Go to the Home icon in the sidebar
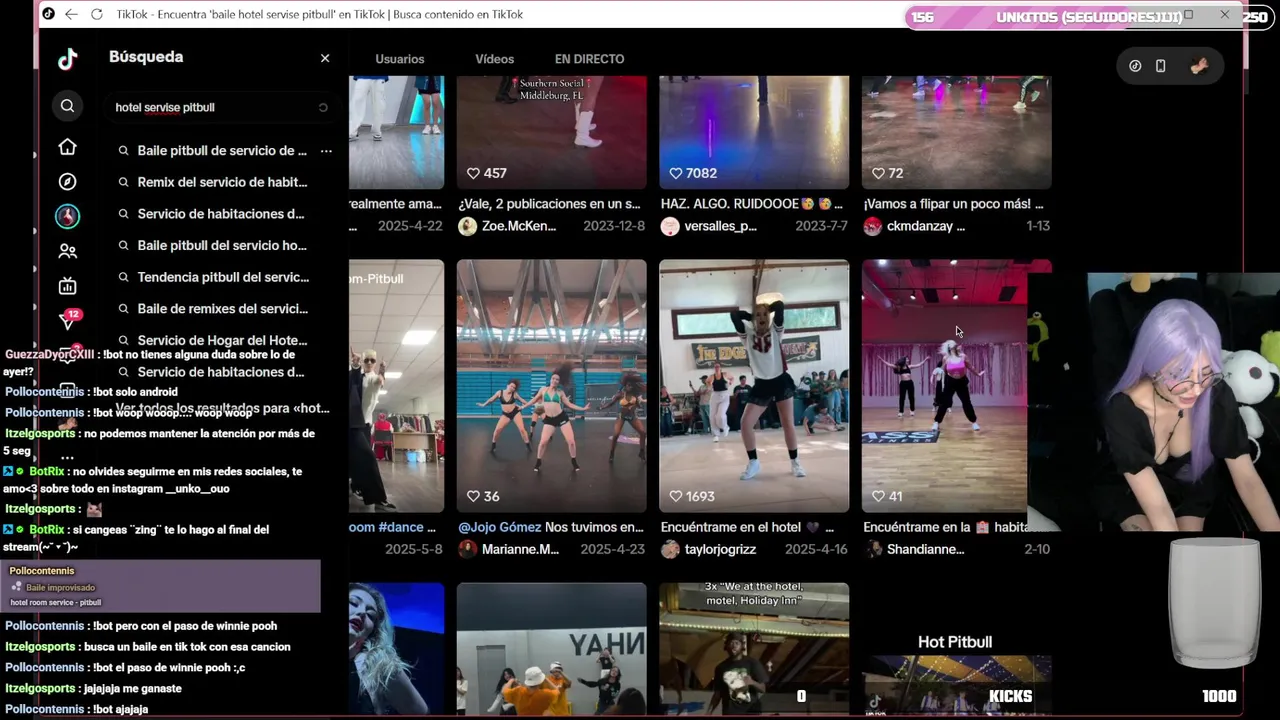The image size is (1280, 720). (67, 147)
